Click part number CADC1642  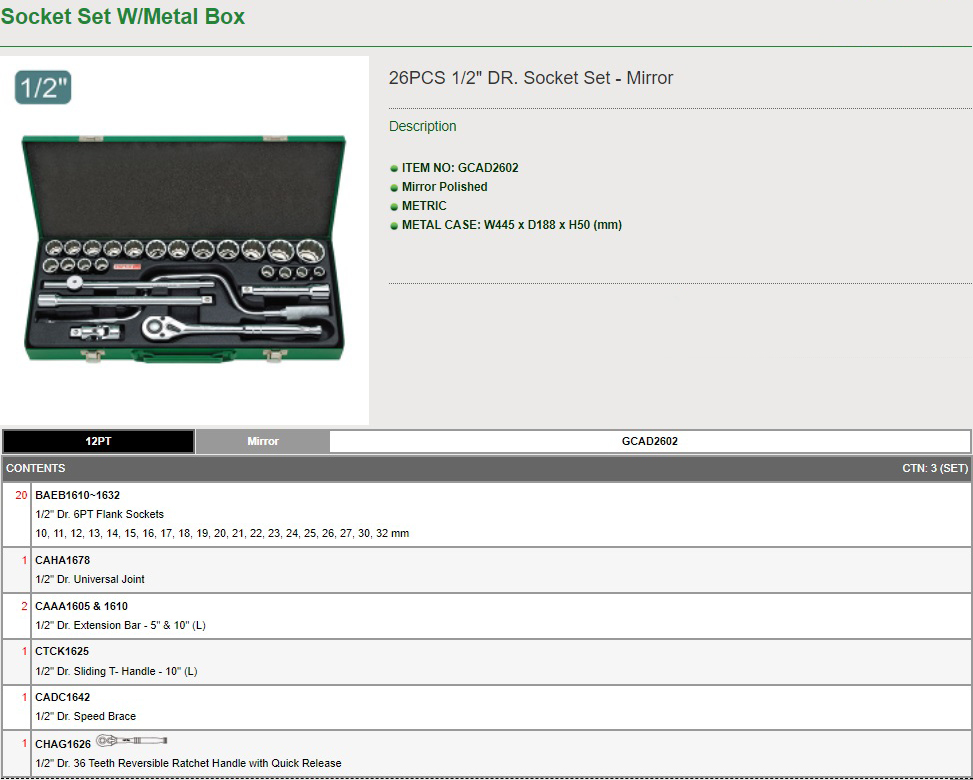coord(63,697)
